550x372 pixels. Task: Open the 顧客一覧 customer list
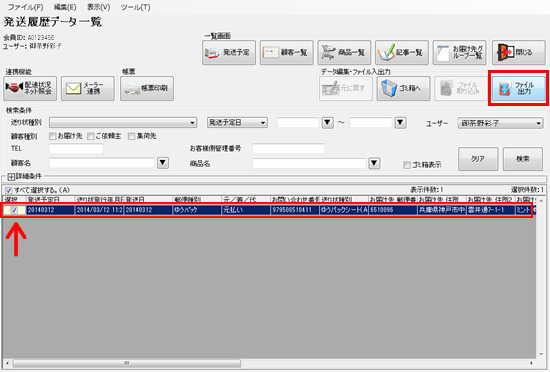click(286, 53)
